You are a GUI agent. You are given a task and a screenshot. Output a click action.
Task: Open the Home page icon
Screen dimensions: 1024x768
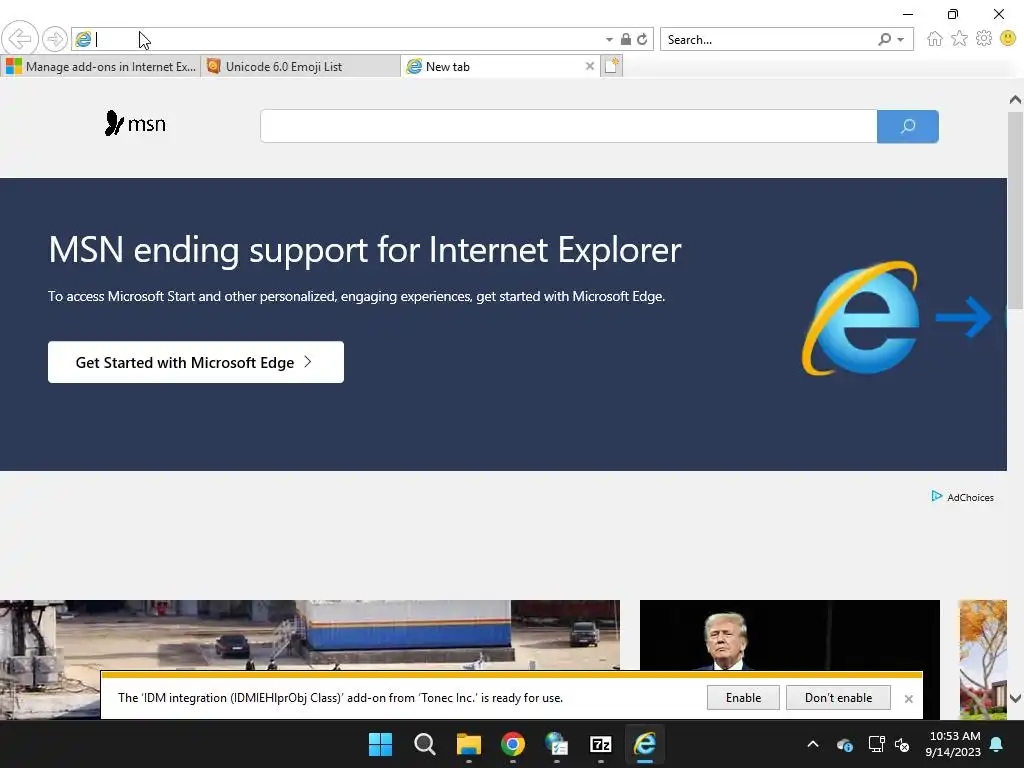click(x=935, y=39)
